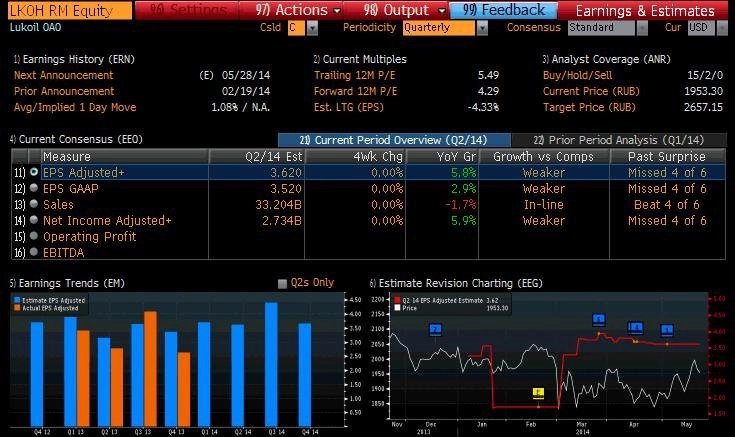
Task: Click the Sales estimate 33.204B
Action: coord(278,204)
